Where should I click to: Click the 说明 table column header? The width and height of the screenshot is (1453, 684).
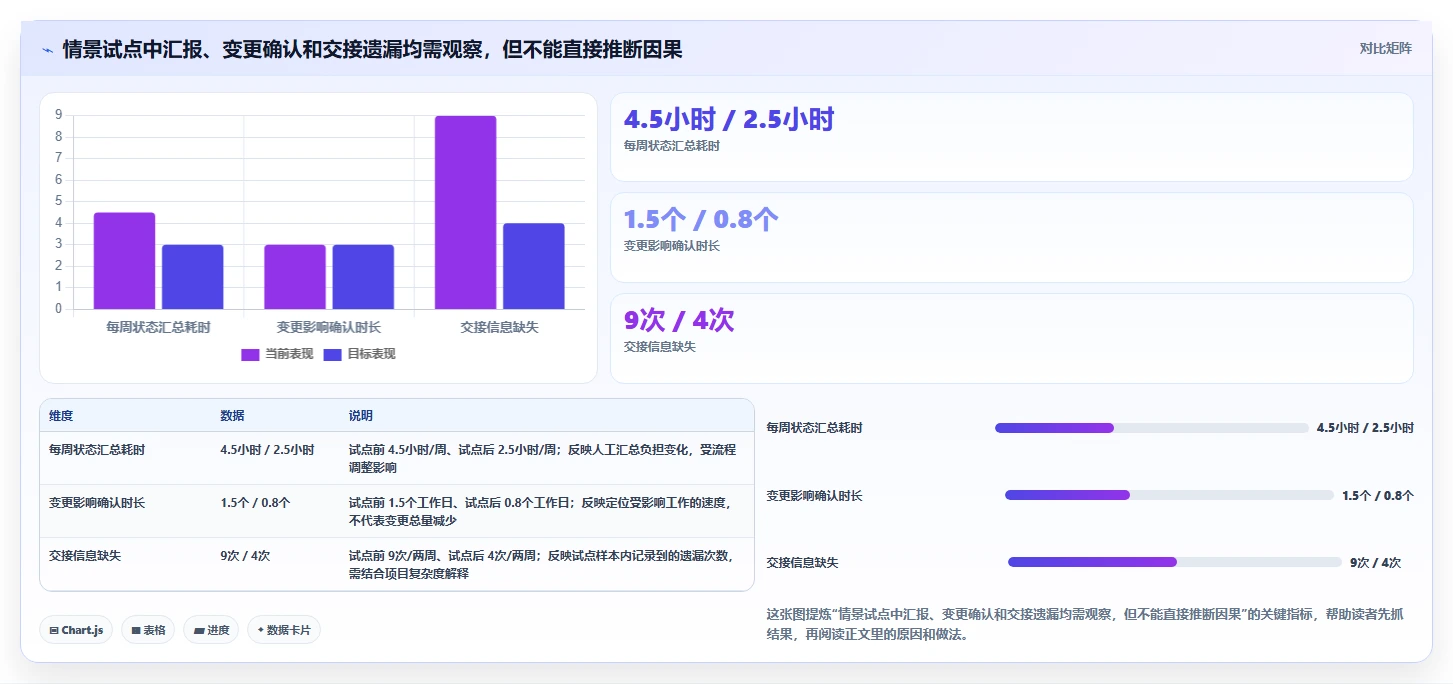pyautogui.click(x=360, y=416)
